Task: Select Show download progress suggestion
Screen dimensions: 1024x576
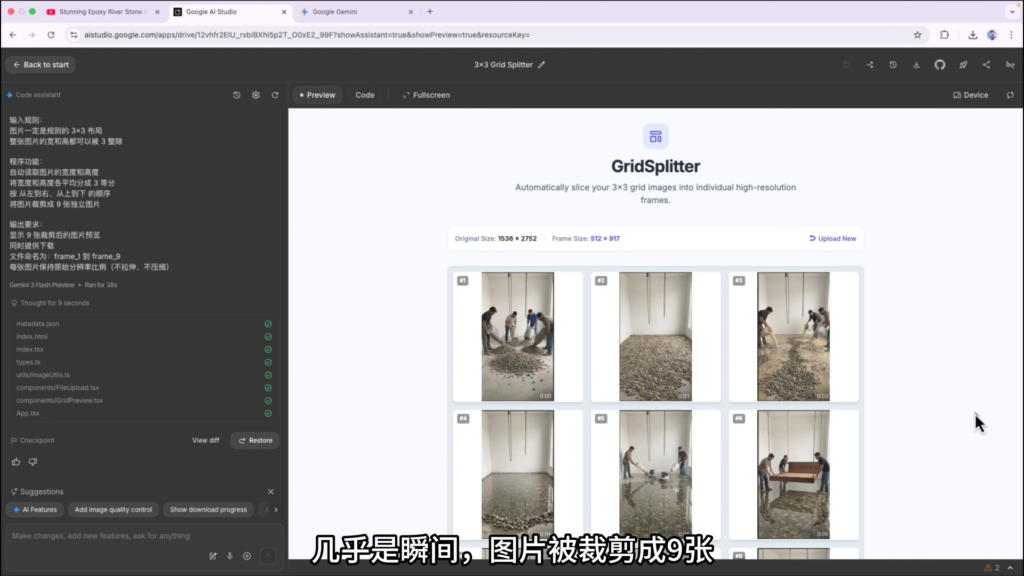Action: click(208, 509)
